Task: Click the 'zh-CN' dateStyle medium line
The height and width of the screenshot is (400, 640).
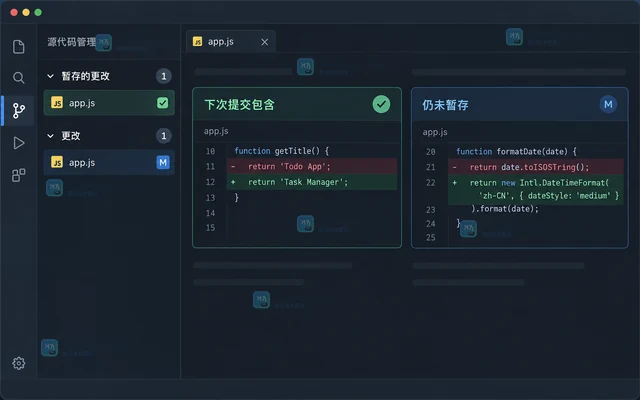Action: [549, 196]
